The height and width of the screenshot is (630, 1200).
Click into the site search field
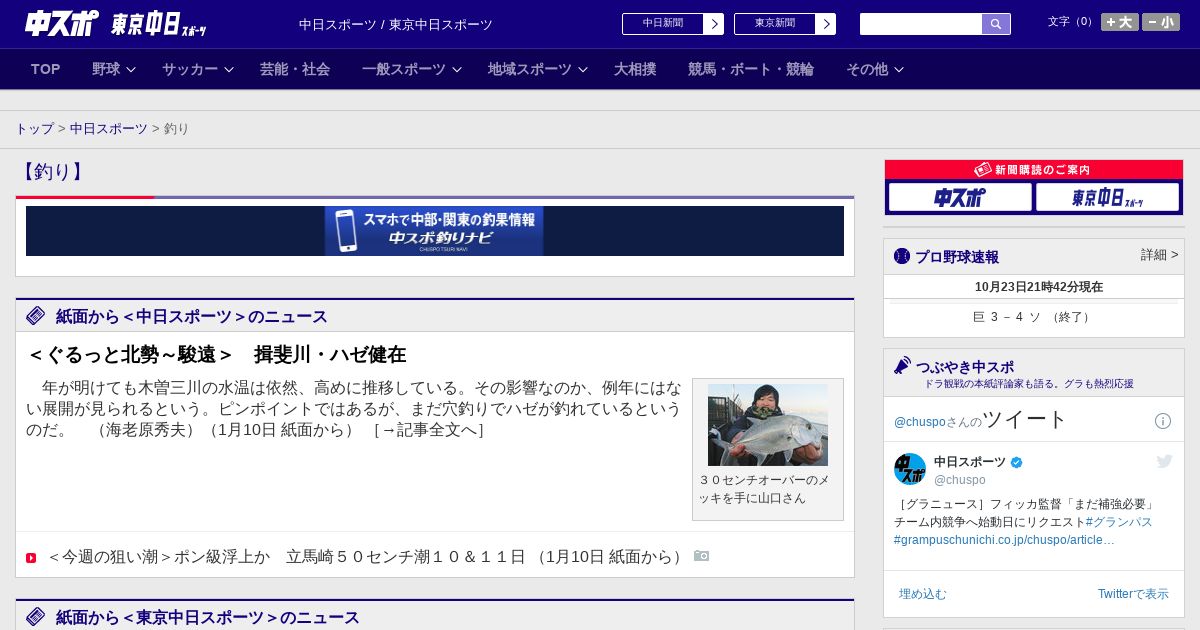tap(921, 24)
